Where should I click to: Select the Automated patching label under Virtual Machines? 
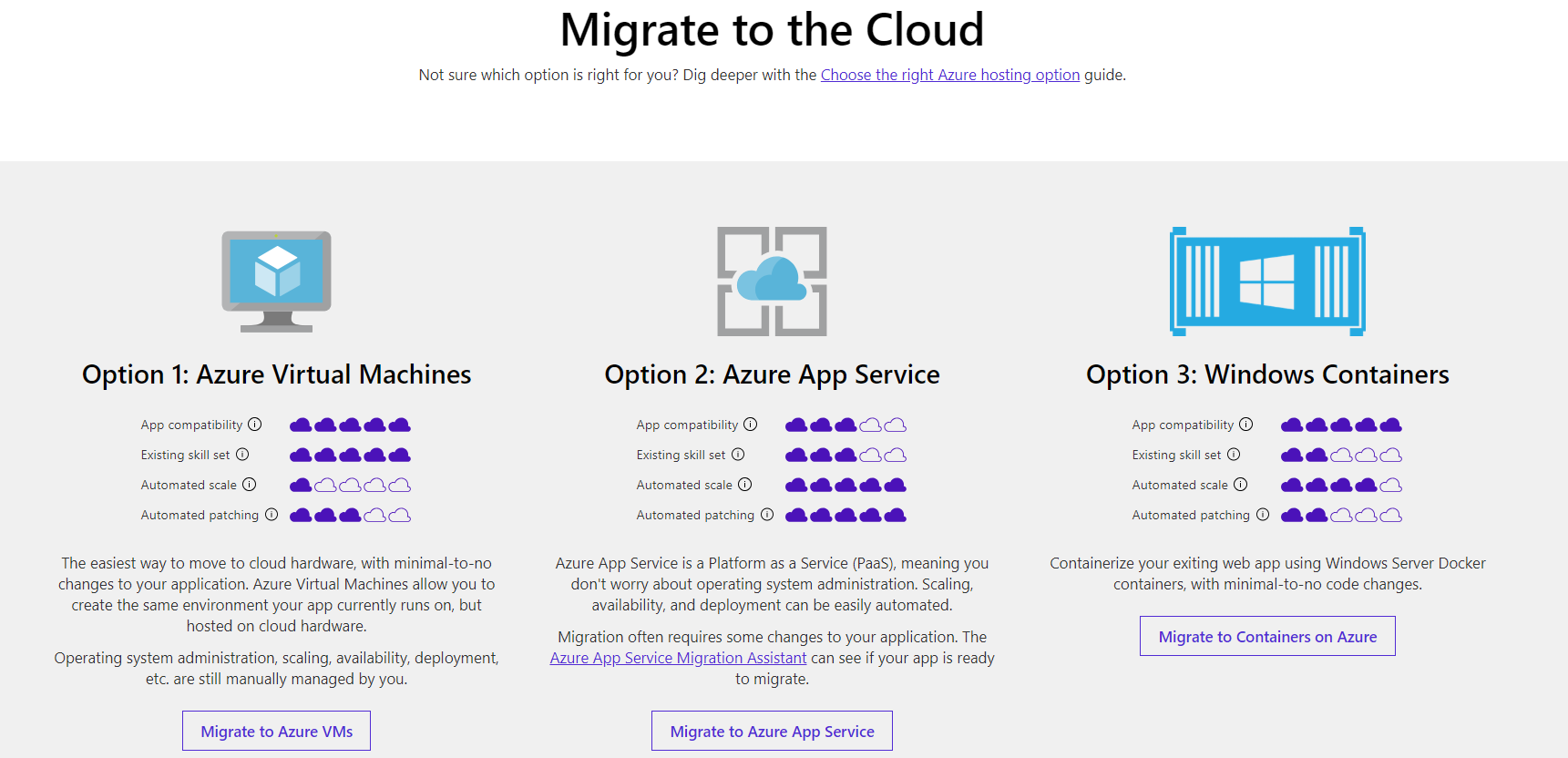pos(200,515)
